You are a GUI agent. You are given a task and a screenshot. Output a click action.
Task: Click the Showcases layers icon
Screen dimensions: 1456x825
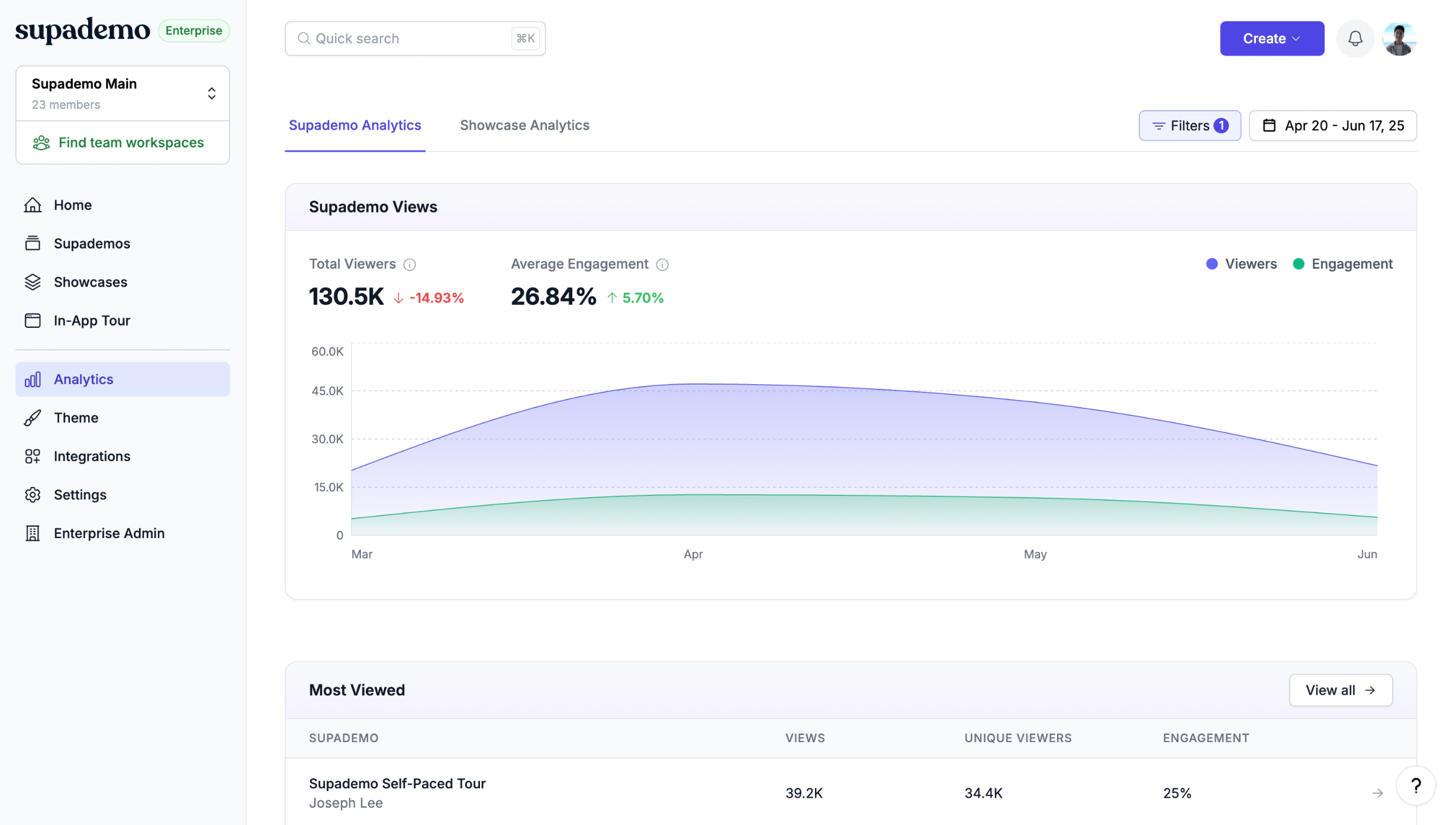coord(33,282)
